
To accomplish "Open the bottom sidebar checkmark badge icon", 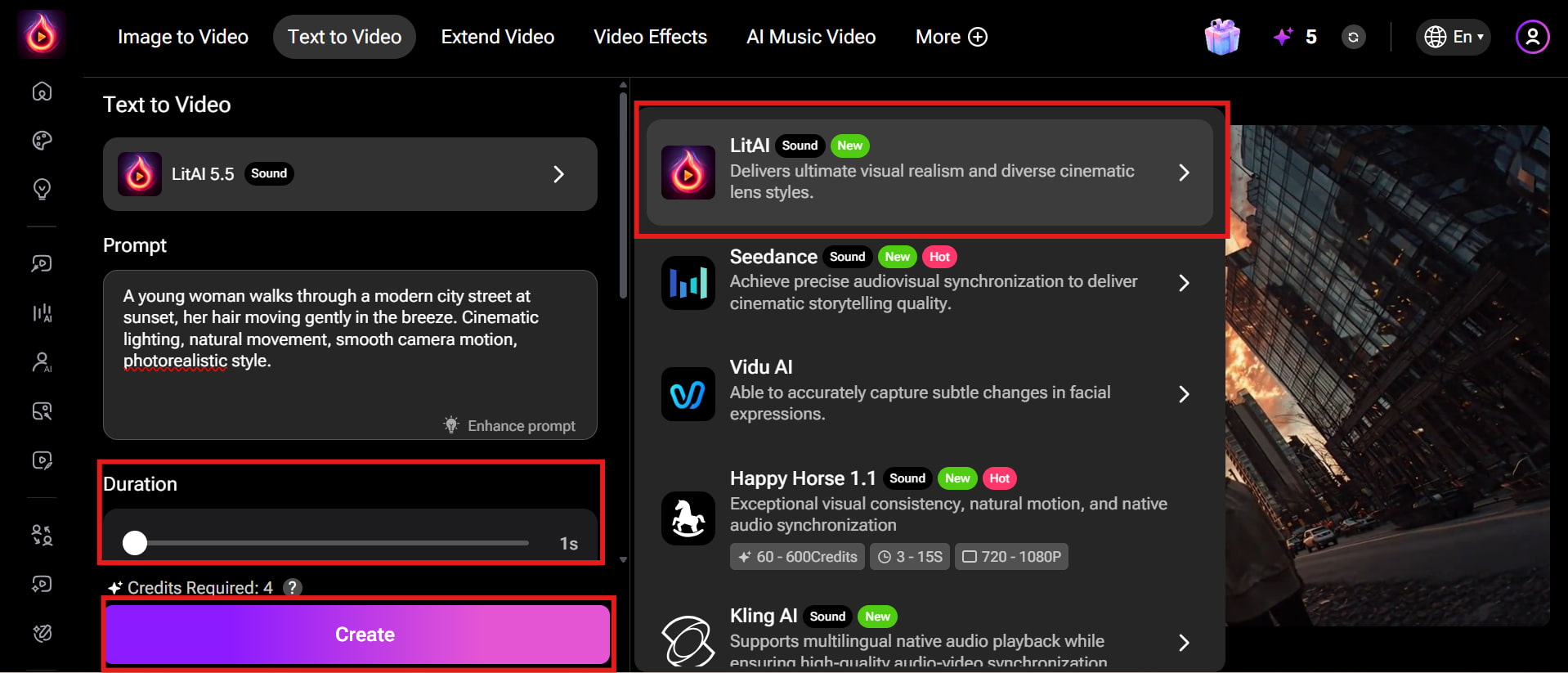I will 42,633.
